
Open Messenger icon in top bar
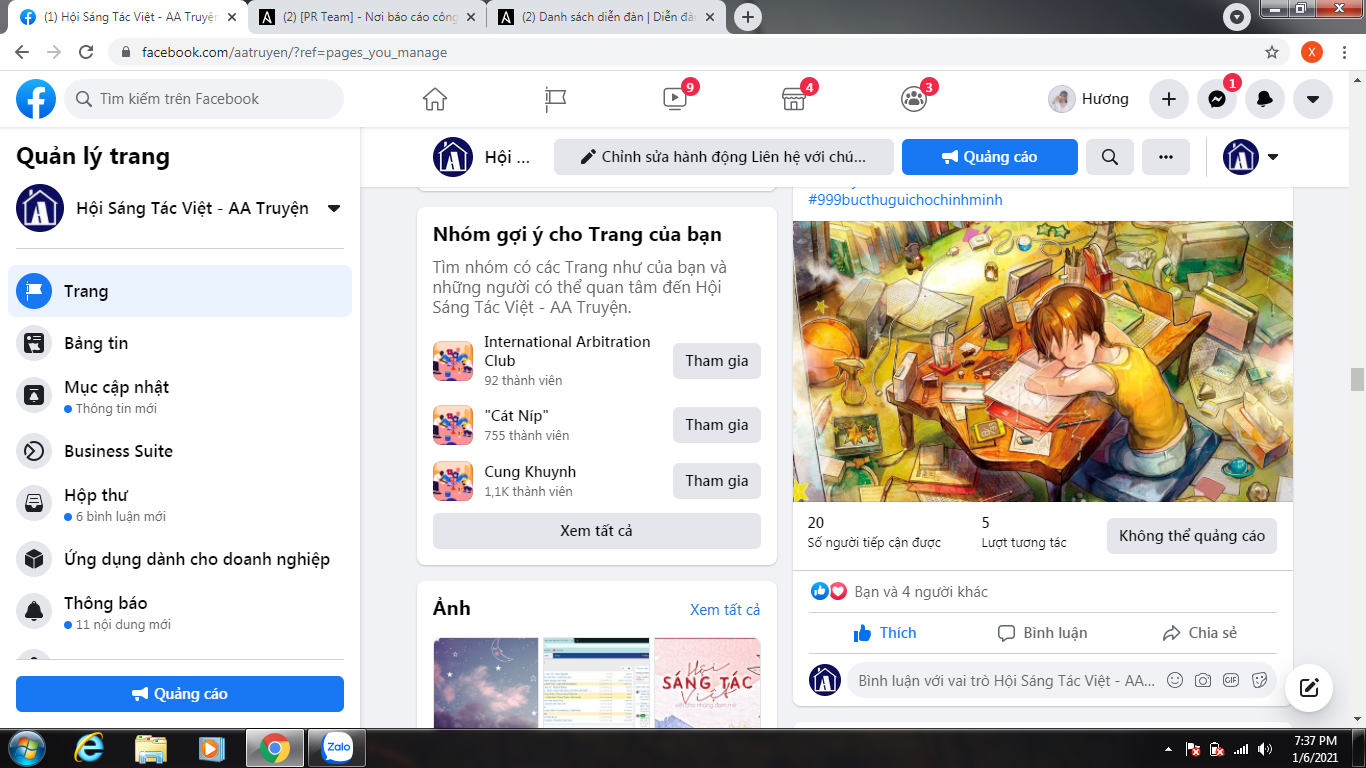coord(1217,99)
